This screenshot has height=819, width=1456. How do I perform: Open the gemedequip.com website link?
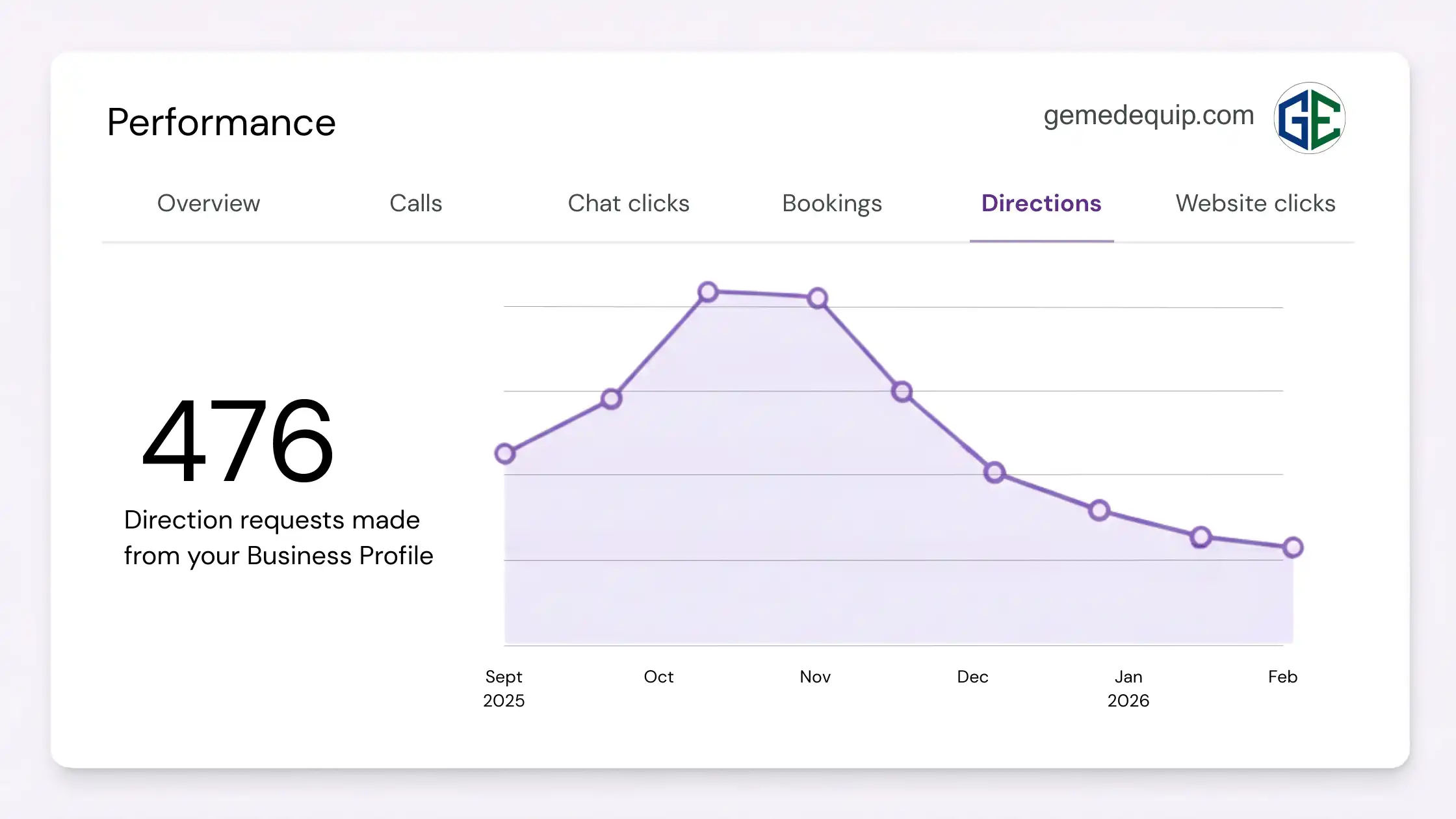(1148, 115)
